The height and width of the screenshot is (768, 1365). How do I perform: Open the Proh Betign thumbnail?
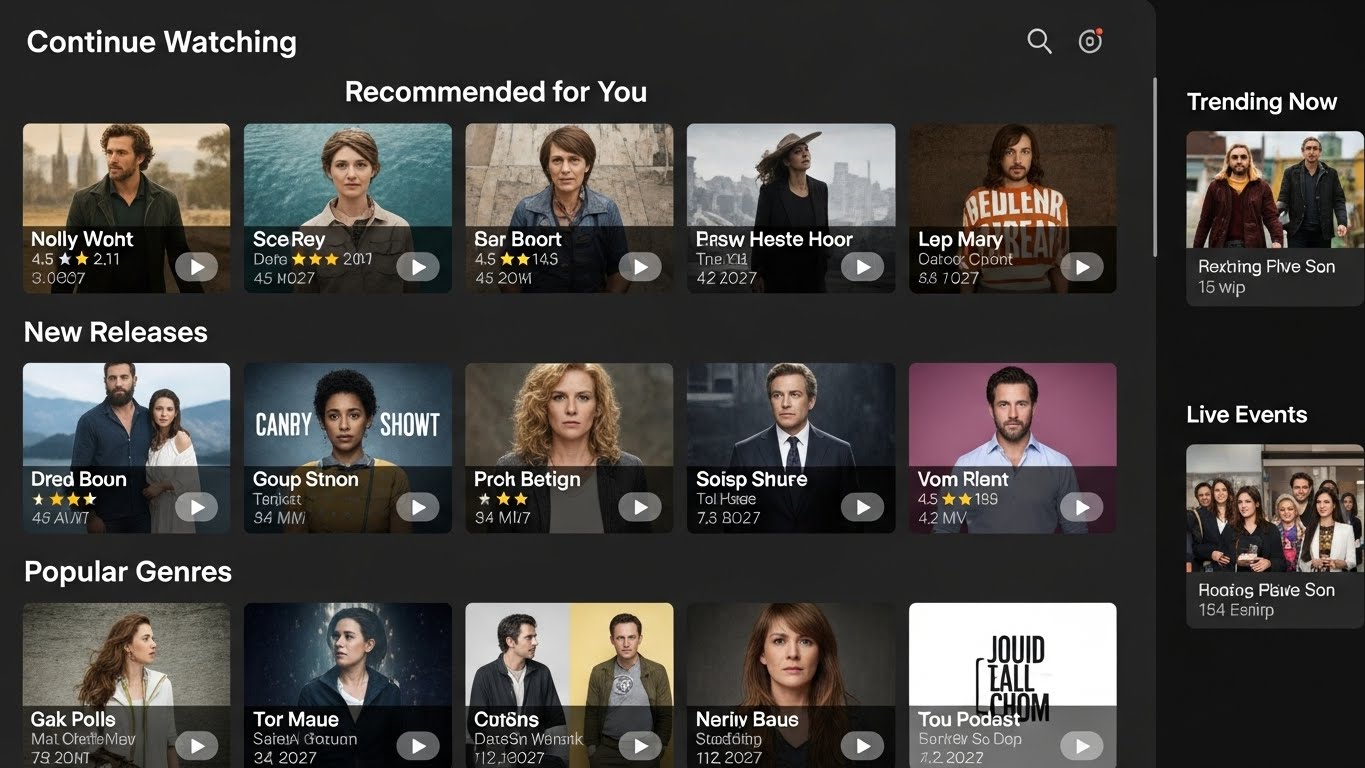[569, 448]
